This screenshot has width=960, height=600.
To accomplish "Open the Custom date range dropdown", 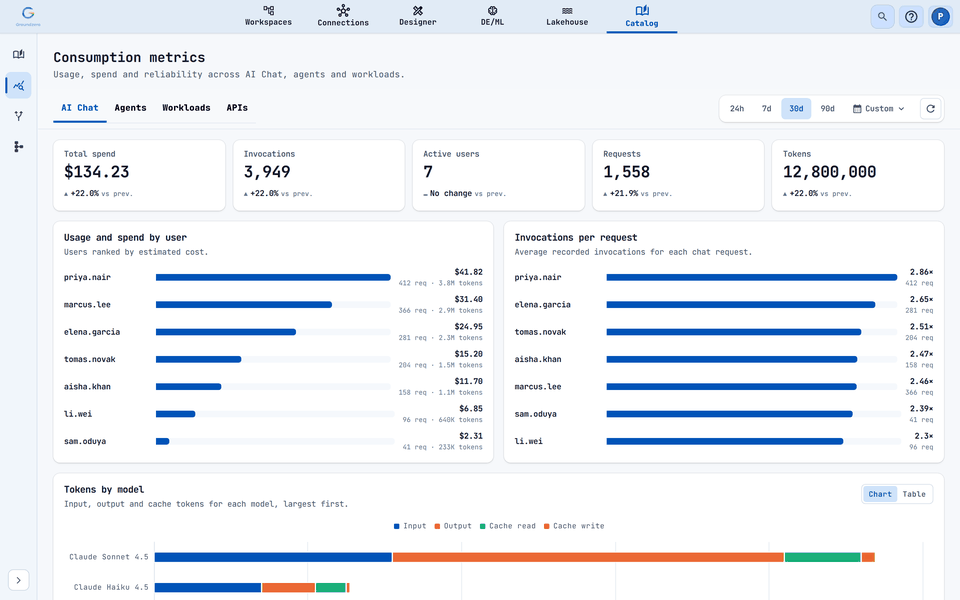I will 879,108.
